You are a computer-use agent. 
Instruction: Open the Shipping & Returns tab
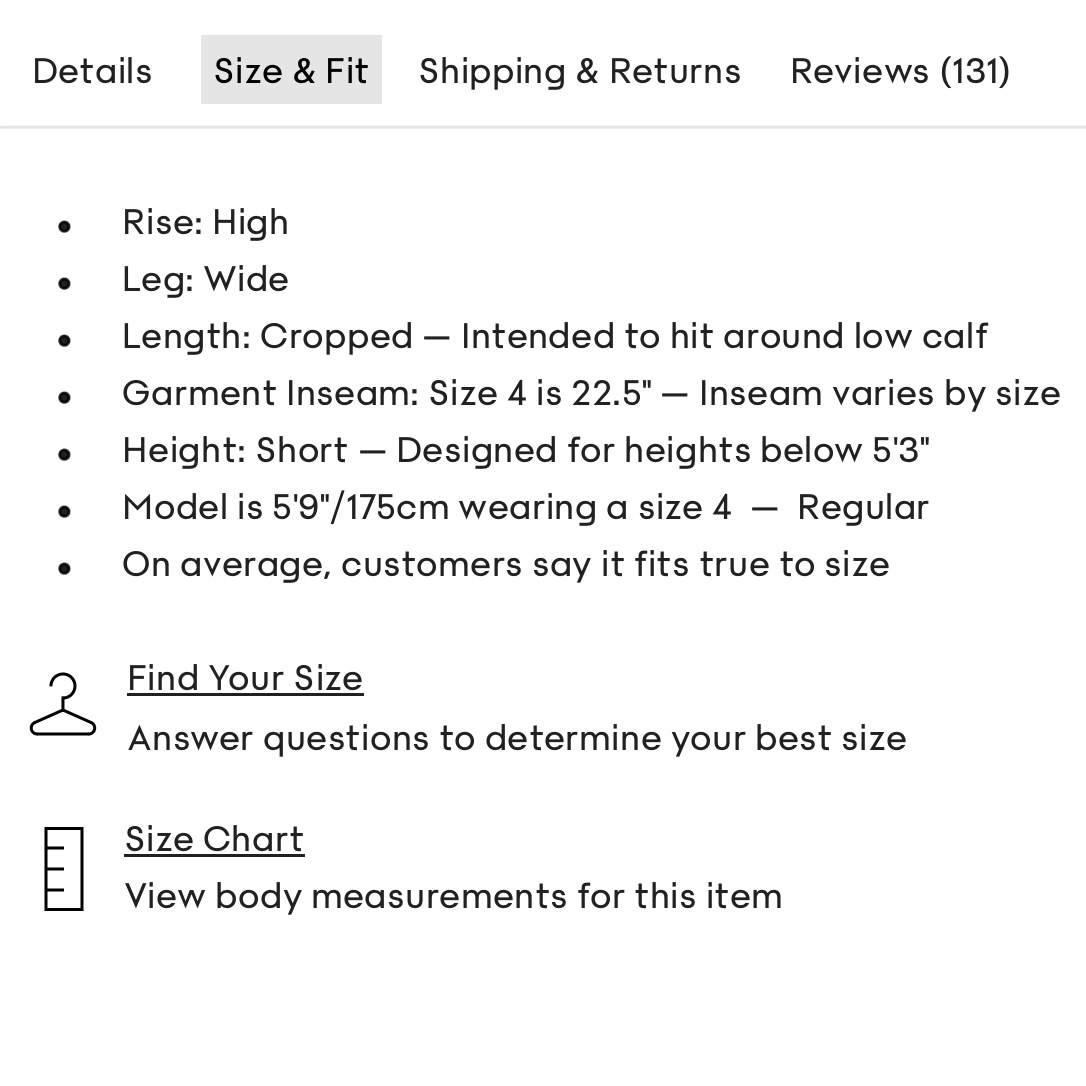point(580,70)
